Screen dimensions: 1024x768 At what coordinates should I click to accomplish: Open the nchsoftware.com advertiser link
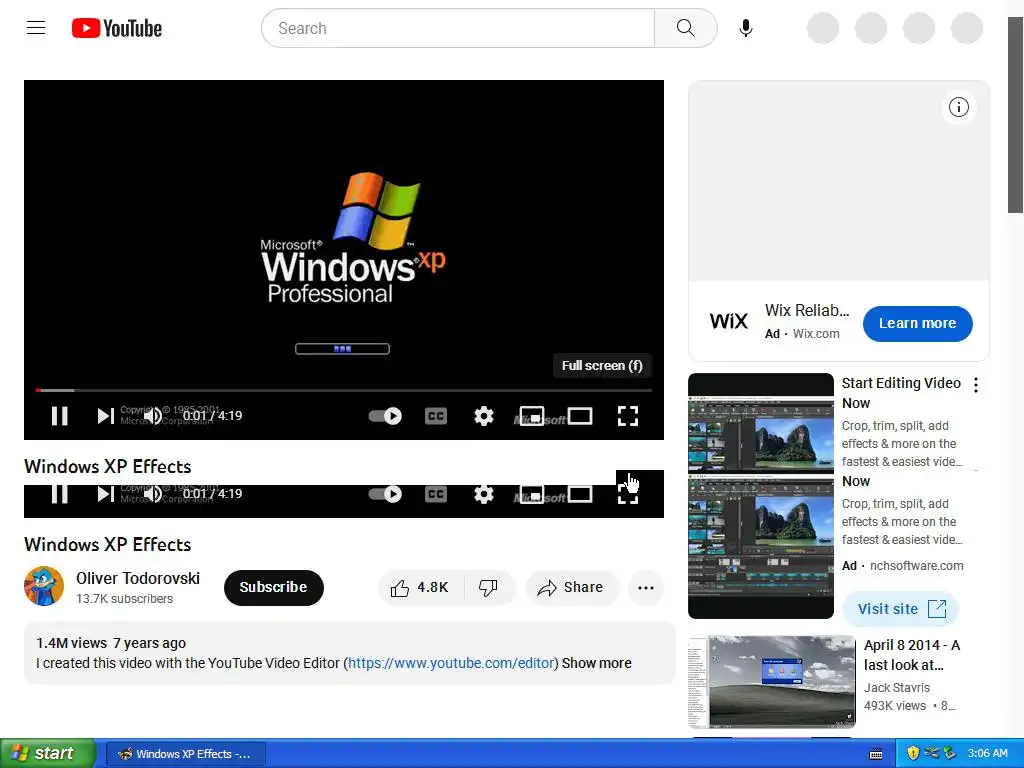tap(916, 566)
